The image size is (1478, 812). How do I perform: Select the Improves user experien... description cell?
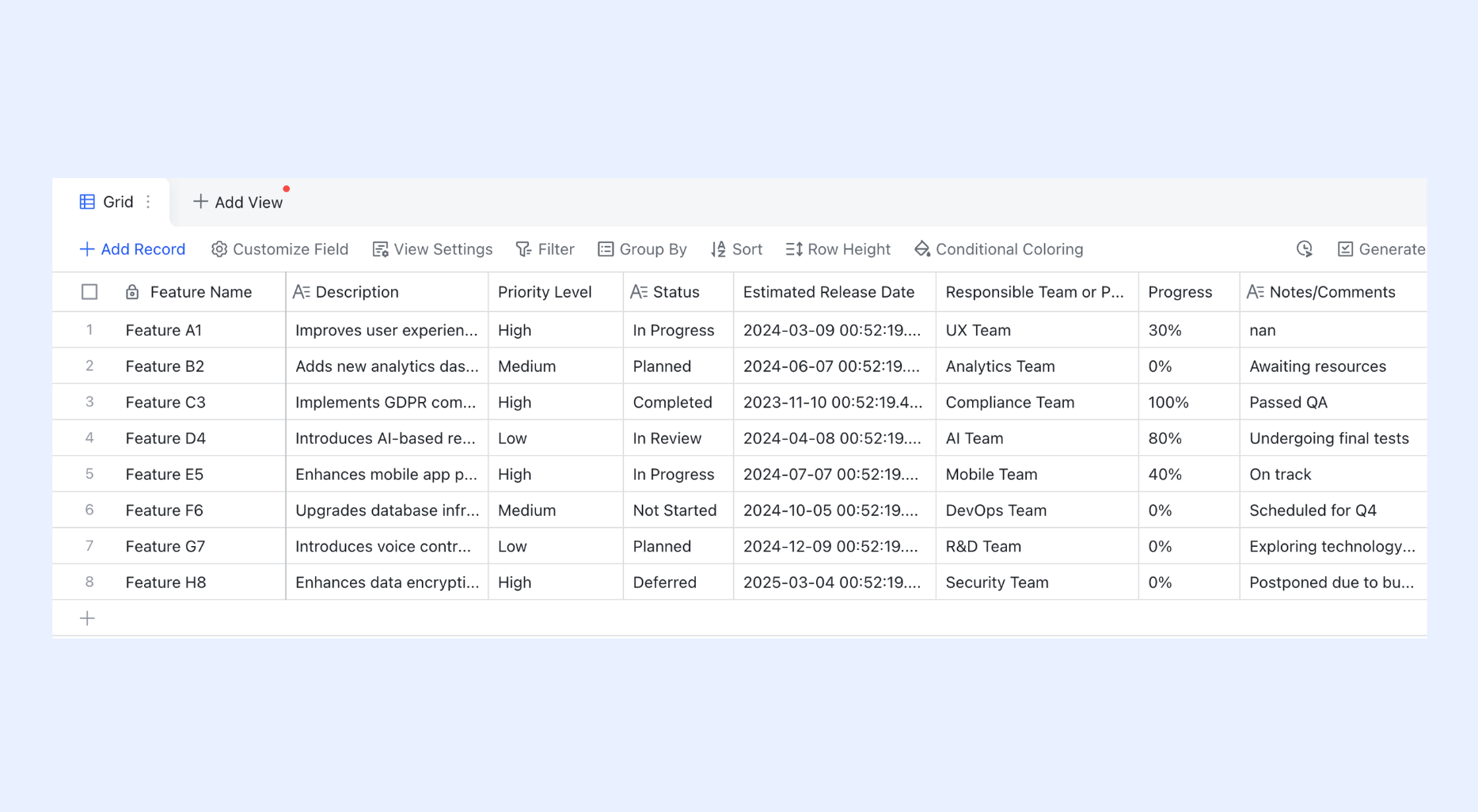pos(387,330)
